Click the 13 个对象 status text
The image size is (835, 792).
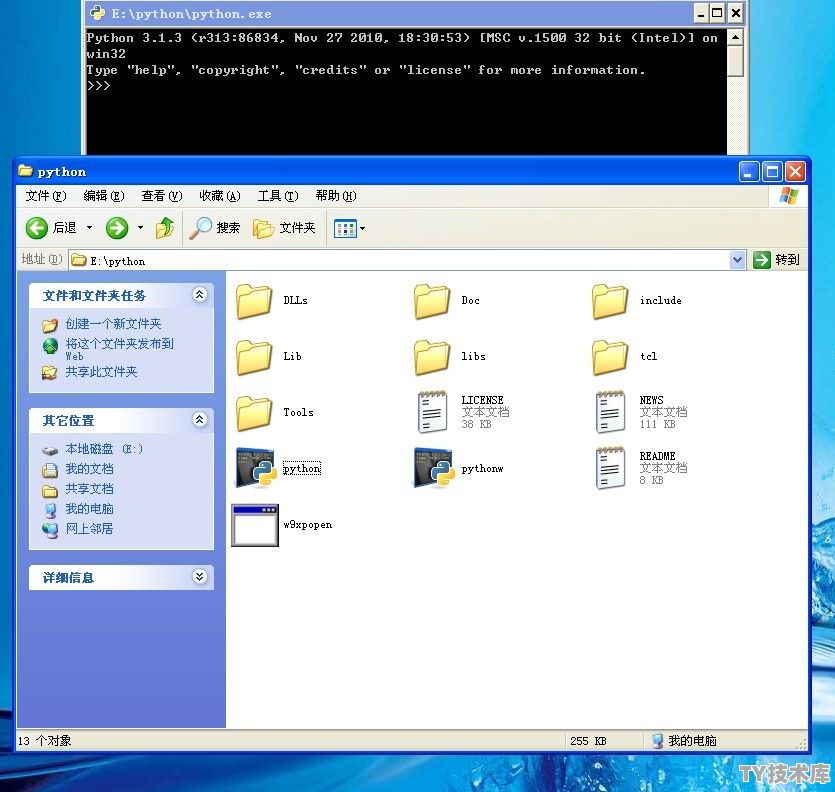(44, 741)
